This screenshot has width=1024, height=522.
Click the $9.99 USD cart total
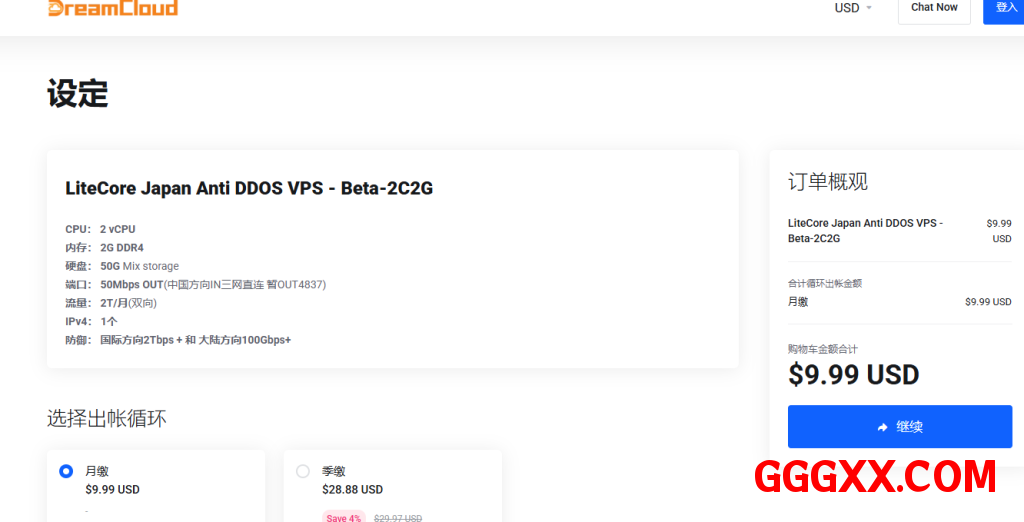click(x=854, y=375)
